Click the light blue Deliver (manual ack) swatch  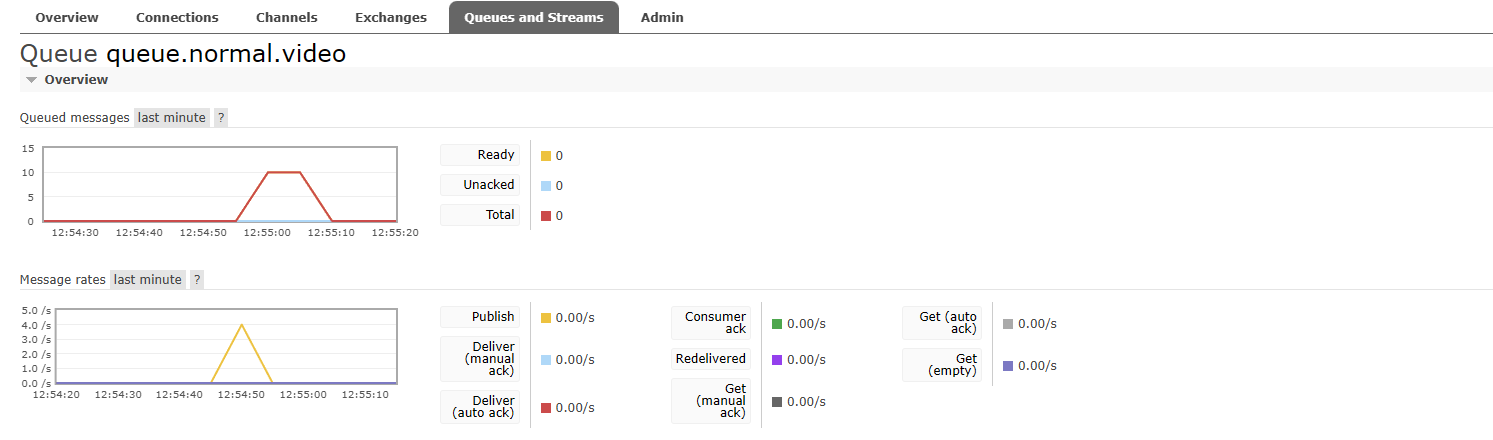pos(546,360)
